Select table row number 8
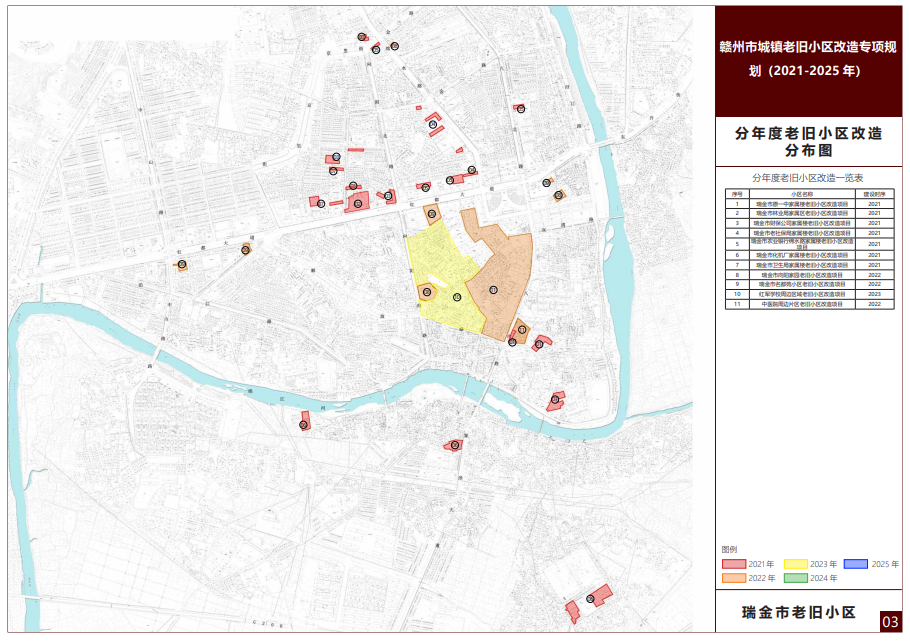This screenshot has height=642, width=910. [x=810, y=275]
